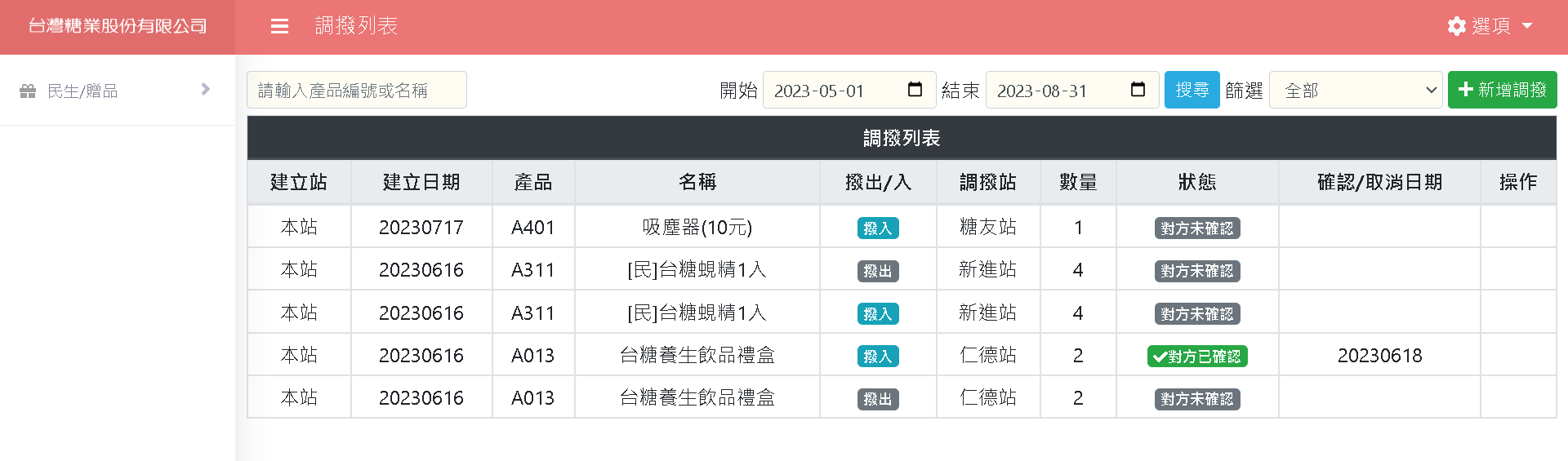The height and width of the screenshot is (461, 1568).
Task: Click the 新增調撥 button
Action: tap(1502, 90)
